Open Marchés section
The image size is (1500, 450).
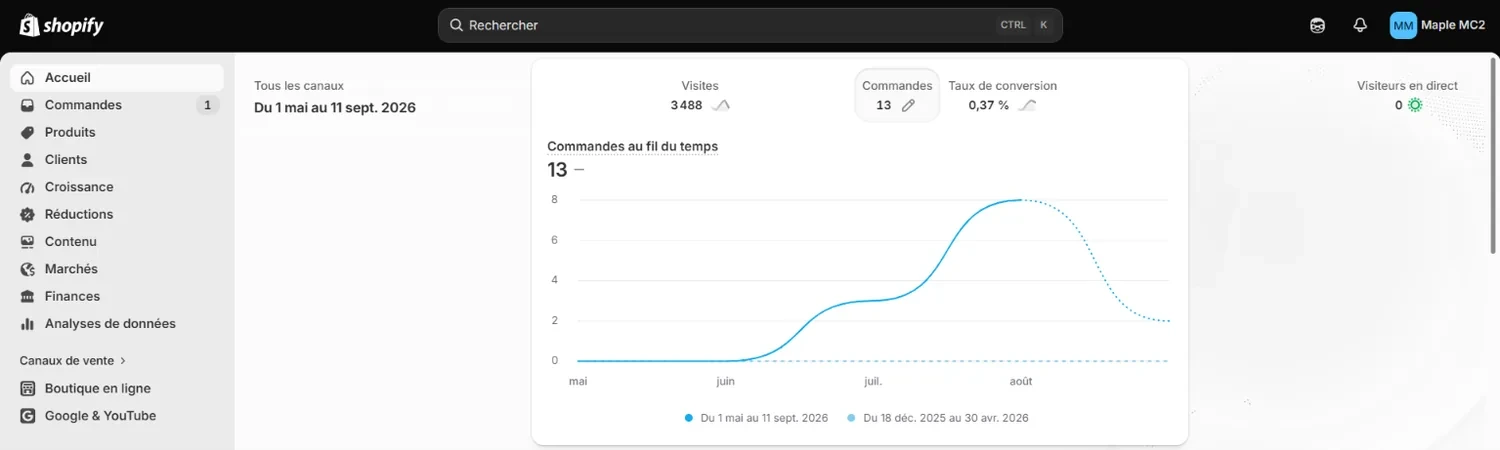click(x=117, y=269)
